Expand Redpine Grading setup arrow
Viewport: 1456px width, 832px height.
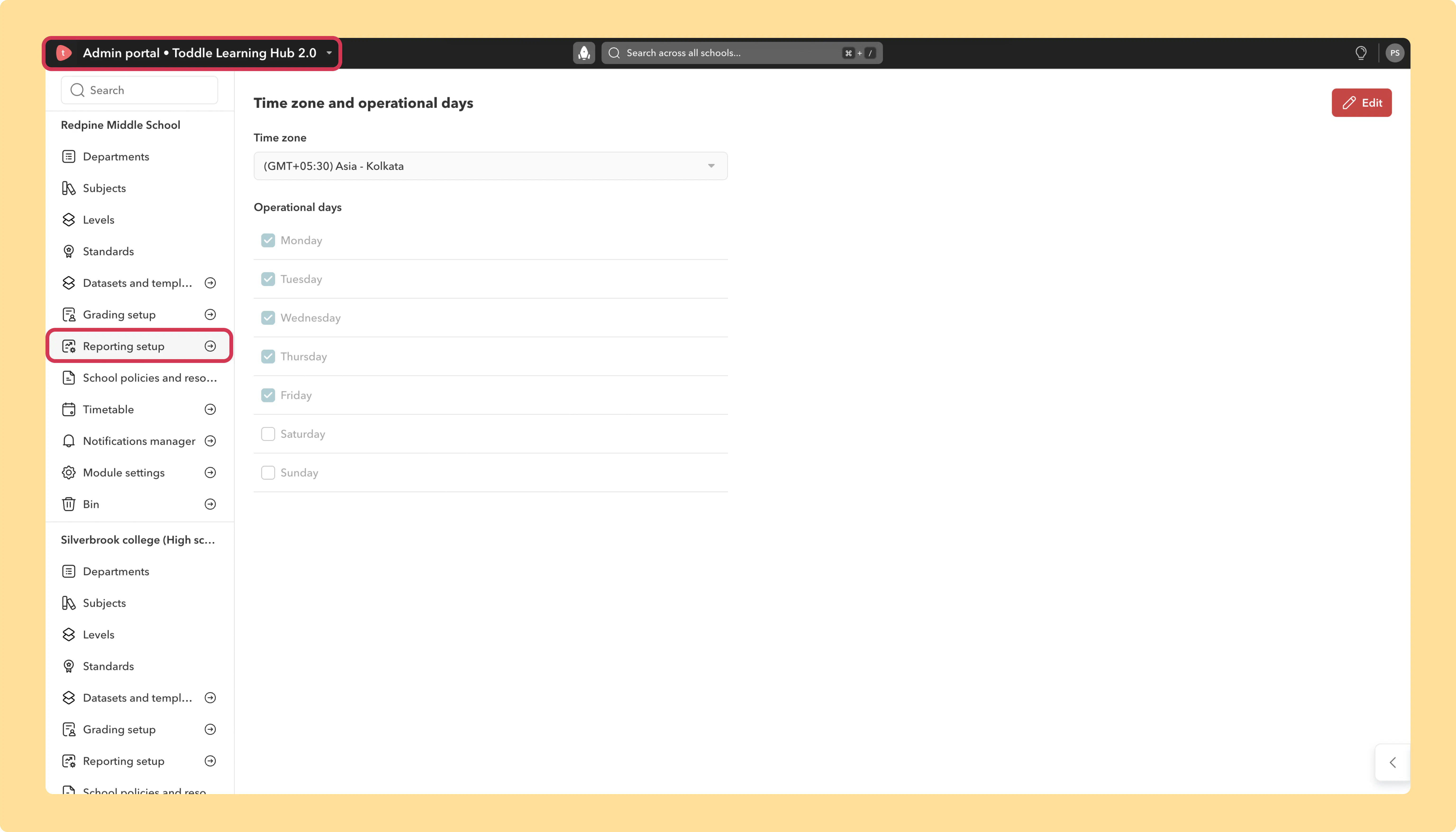pyautogui.click(x=210, y=315)
